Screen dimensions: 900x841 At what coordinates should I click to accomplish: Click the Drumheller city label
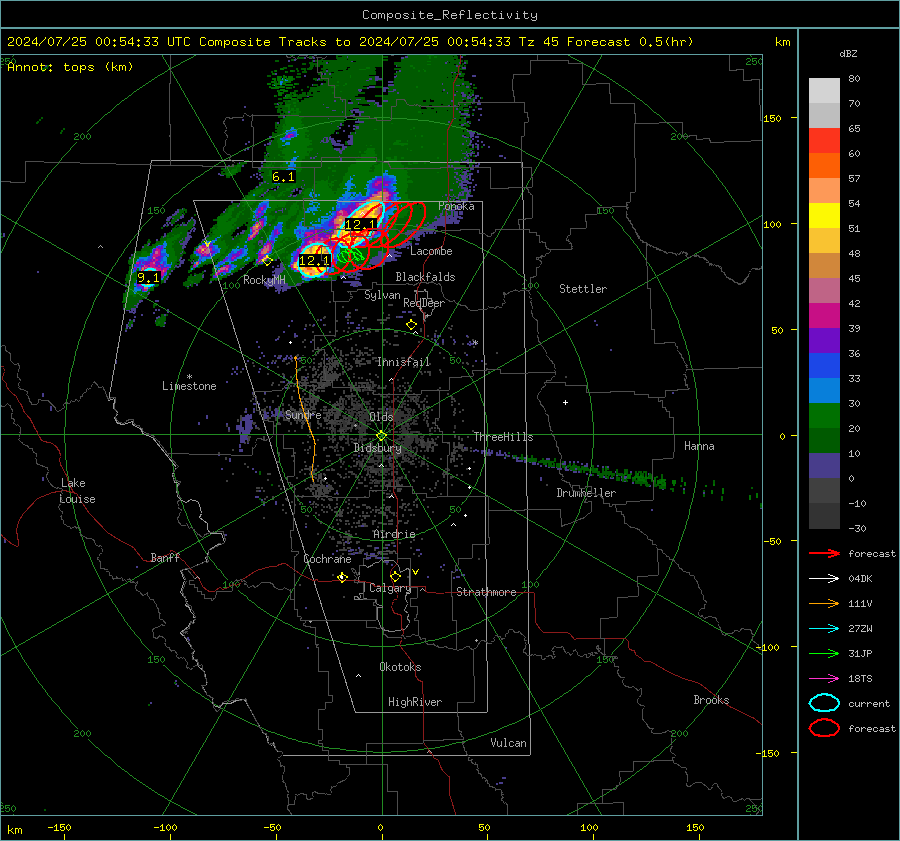586,493
